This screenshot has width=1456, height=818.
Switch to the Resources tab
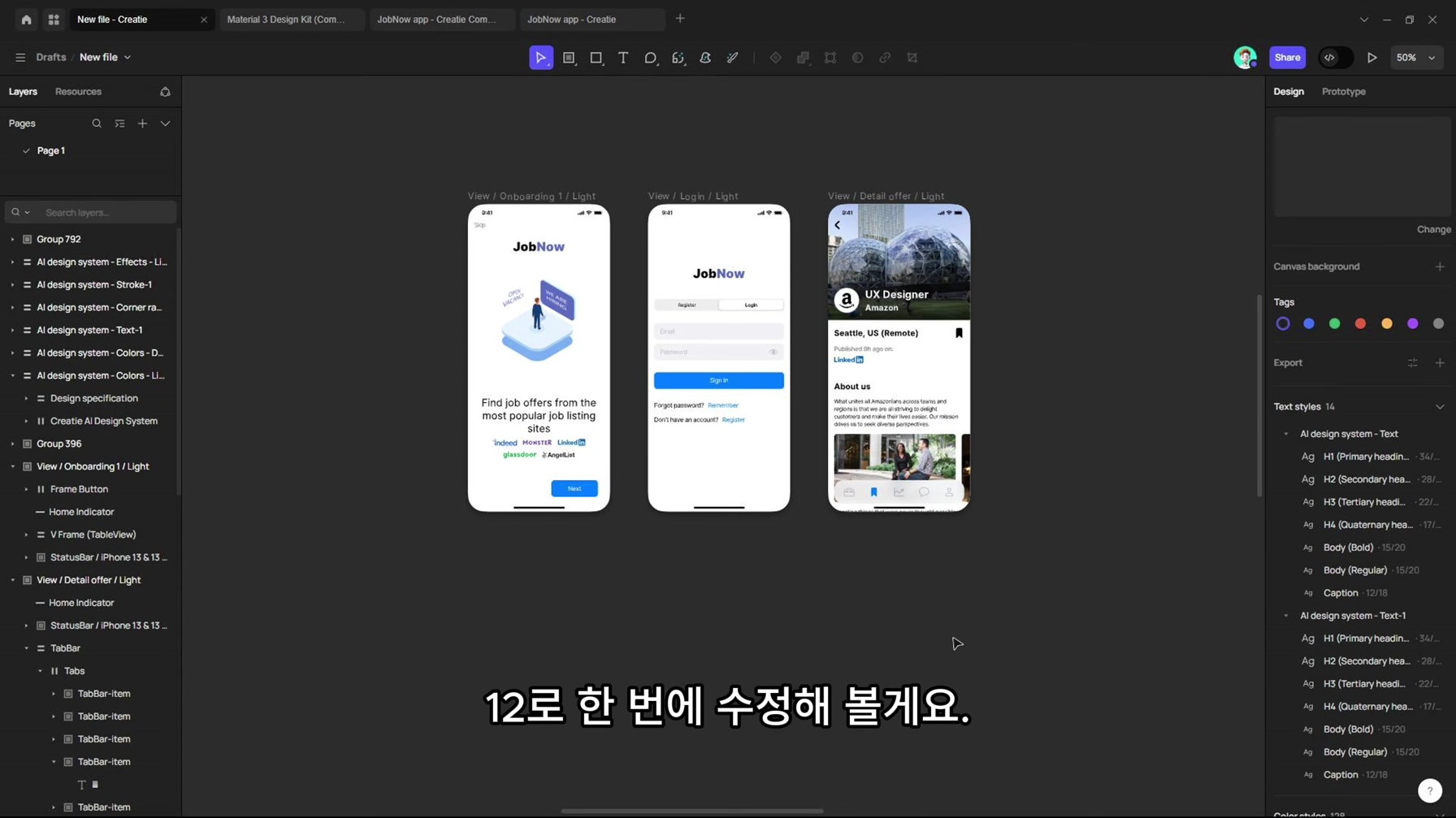click(78, 92)
